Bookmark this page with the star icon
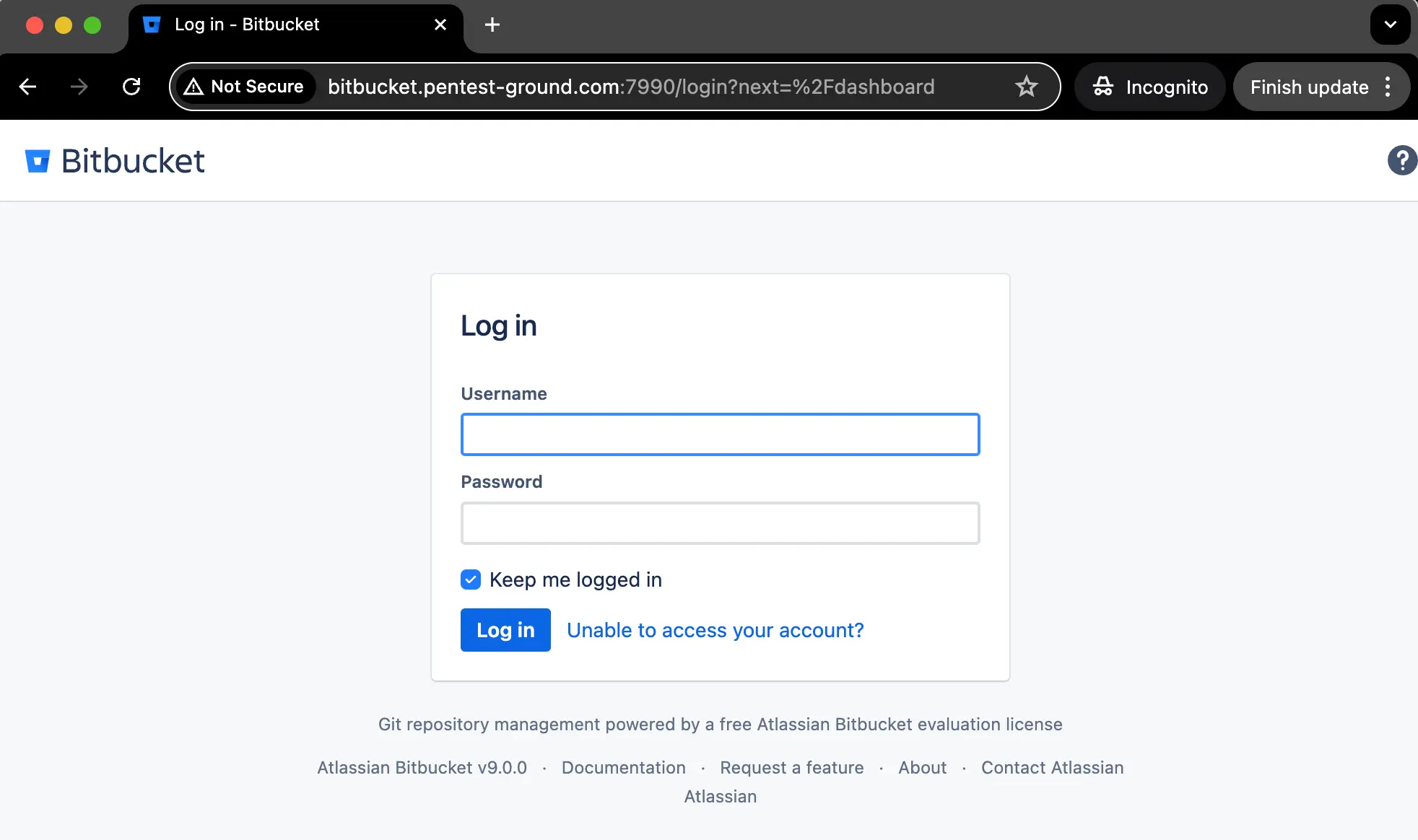1418x840 pixels. pos(1026,87)
